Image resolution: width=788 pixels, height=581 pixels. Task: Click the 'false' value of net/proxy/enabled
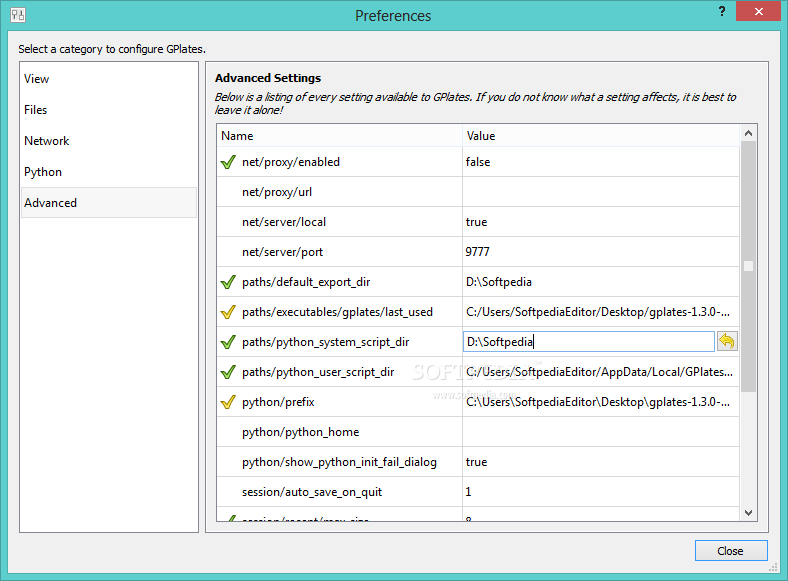point(478,162)
